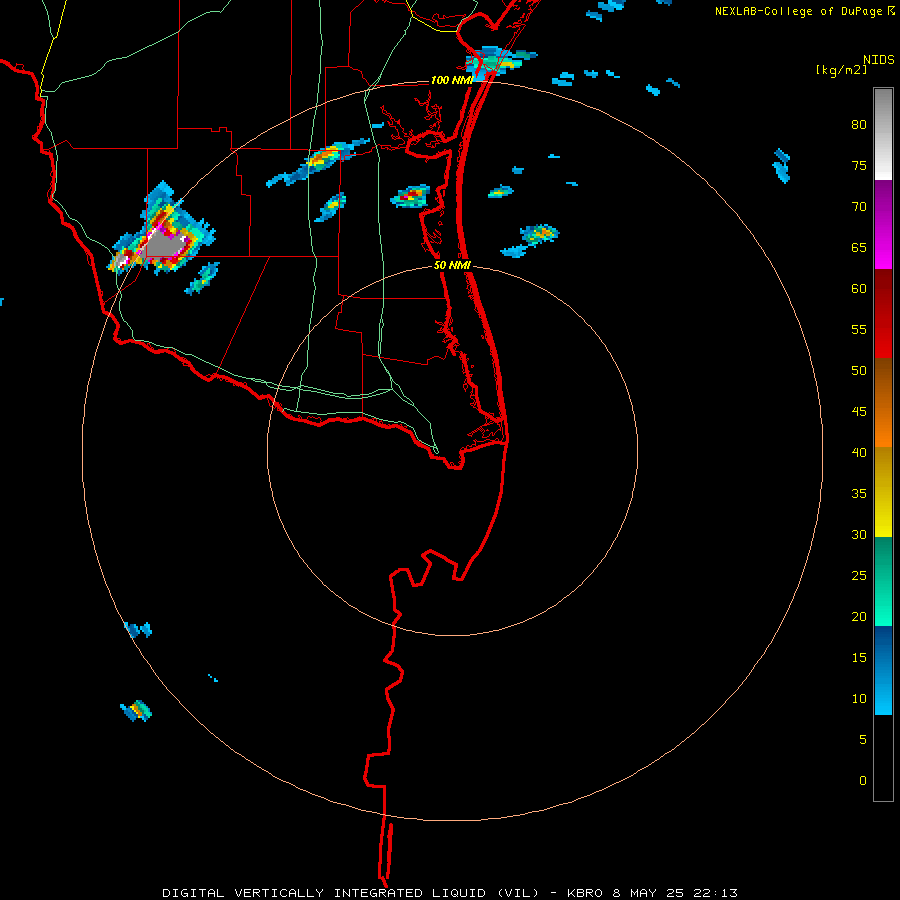This screenshot has width=900, height=900.
Task: Select the 20 value on the scale
Action: click(x=859, y=616)
